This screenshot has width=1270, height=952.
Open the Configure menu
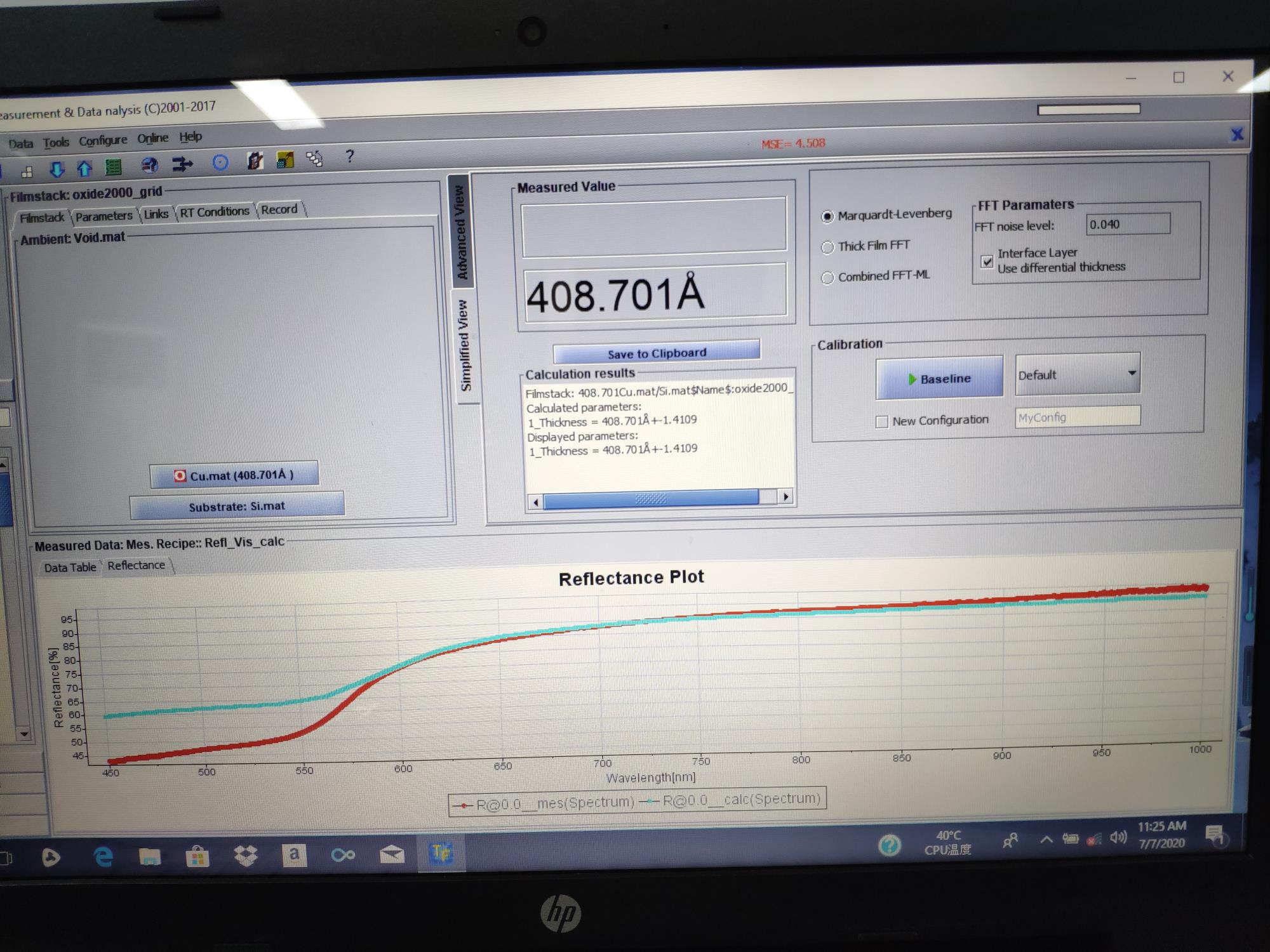pos(103,140)
